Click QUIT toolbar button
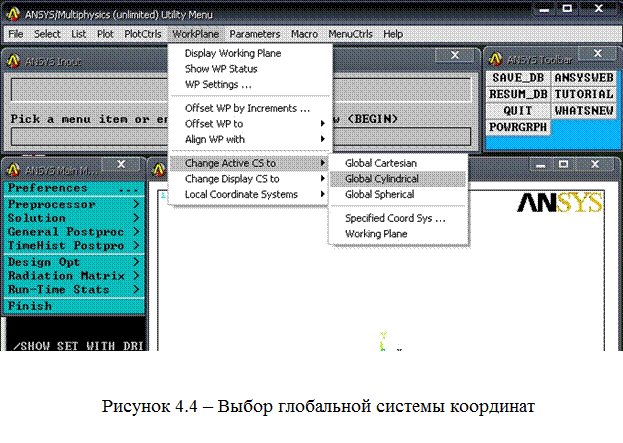This screenshot has width=623, height=443. (x=518, y=111)
